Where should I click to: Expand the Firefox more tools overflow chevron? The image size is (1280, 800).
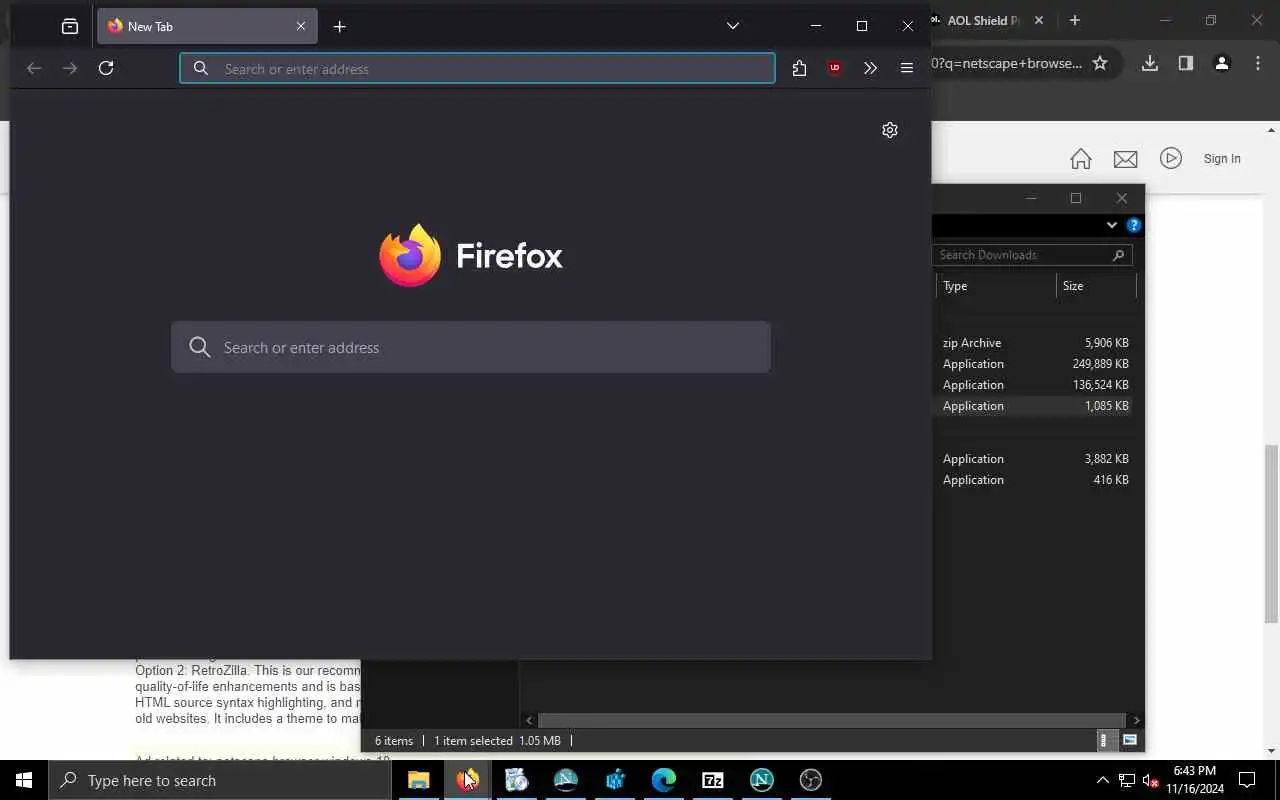click(x=870, y=68)
